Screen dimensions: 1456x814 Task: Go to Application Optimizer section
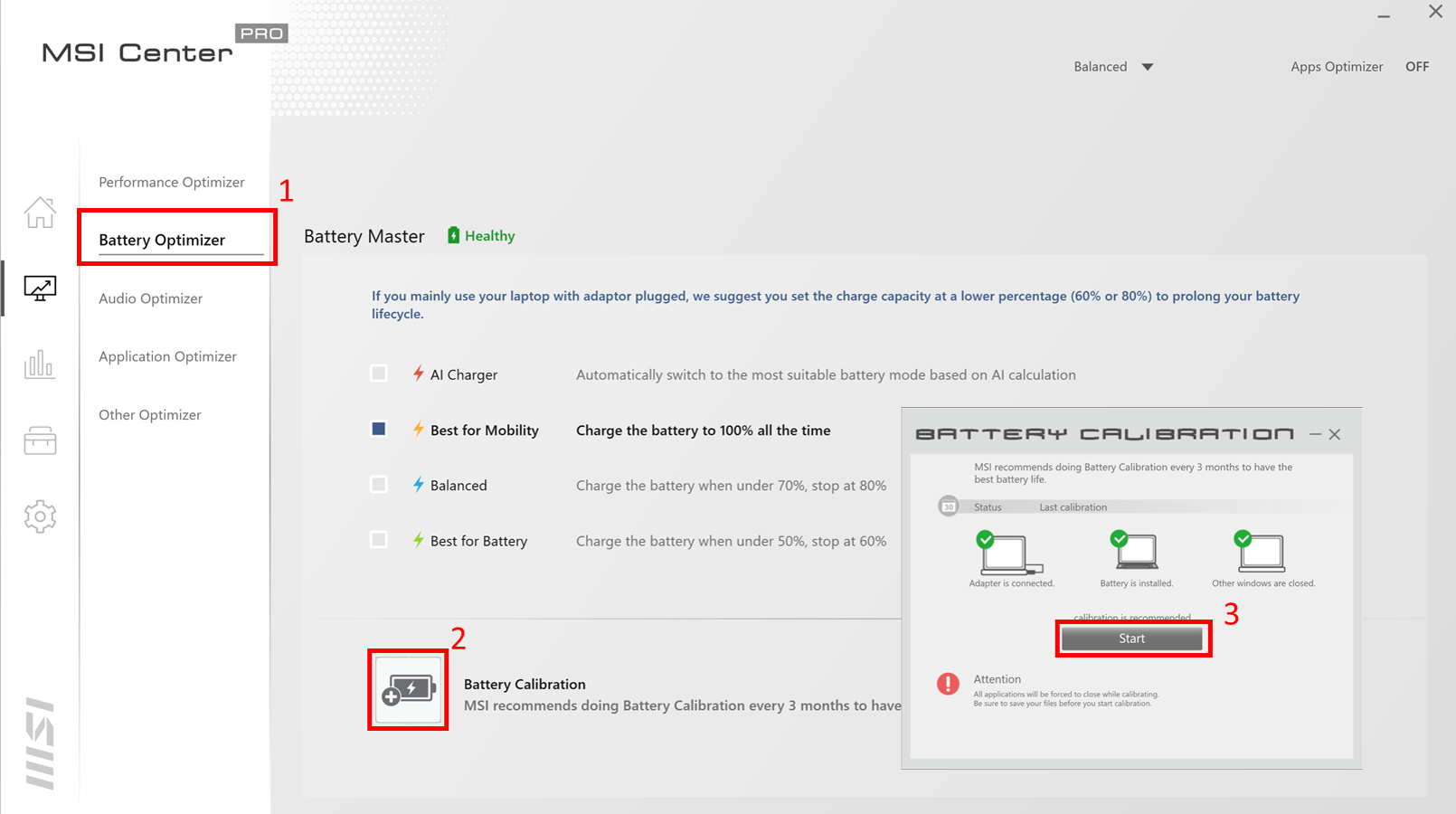point(167,356)
